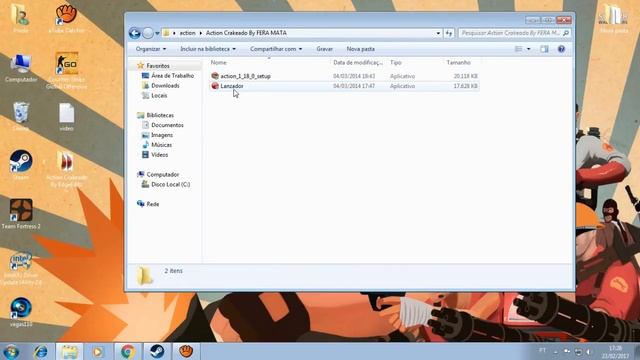640x360 pixels.
Task: Select Favoritos in navigation pane
Action: pos(158,66)
